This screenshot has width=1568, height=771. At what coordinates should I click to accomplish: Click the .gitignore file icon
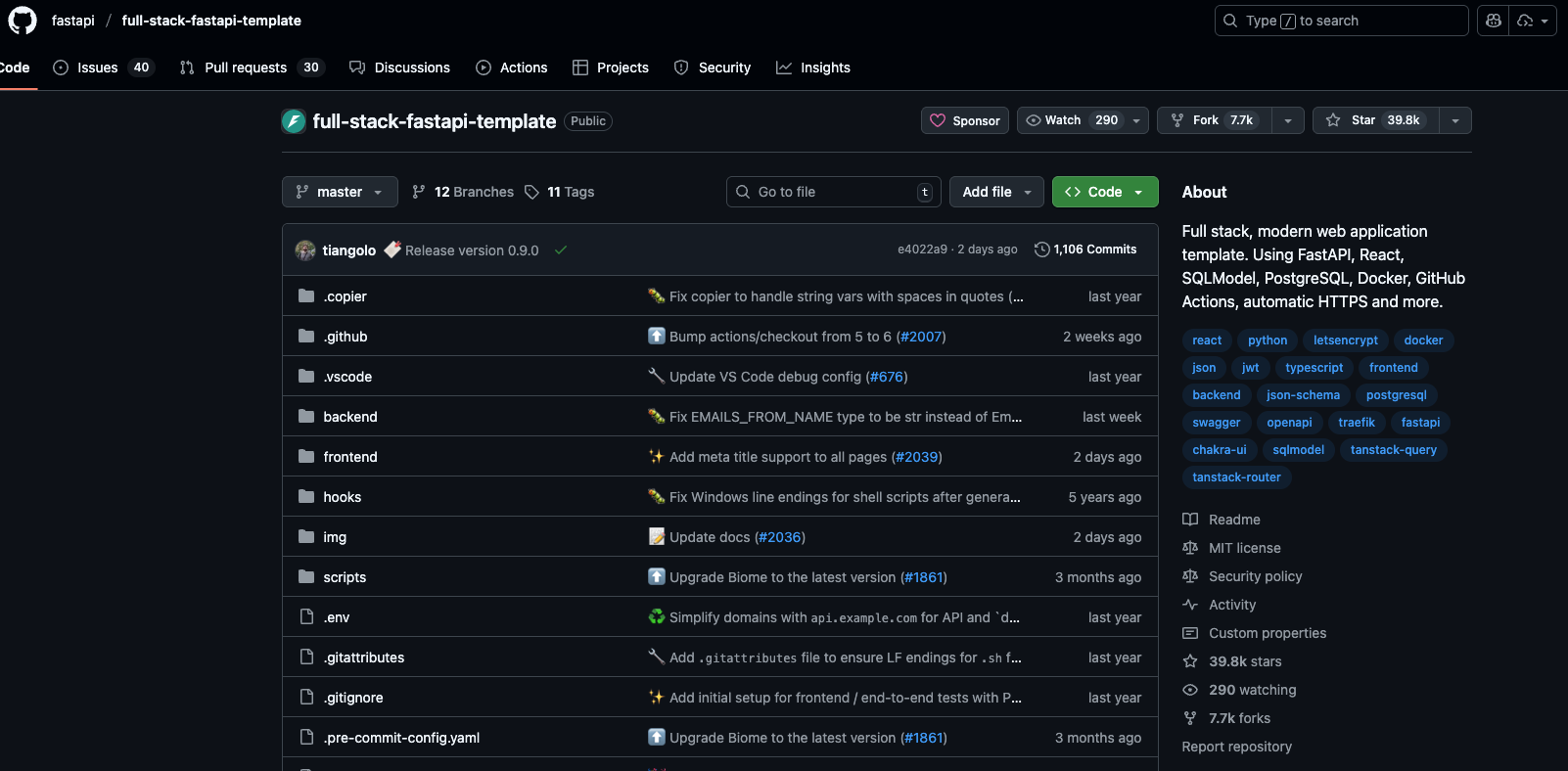306,698
